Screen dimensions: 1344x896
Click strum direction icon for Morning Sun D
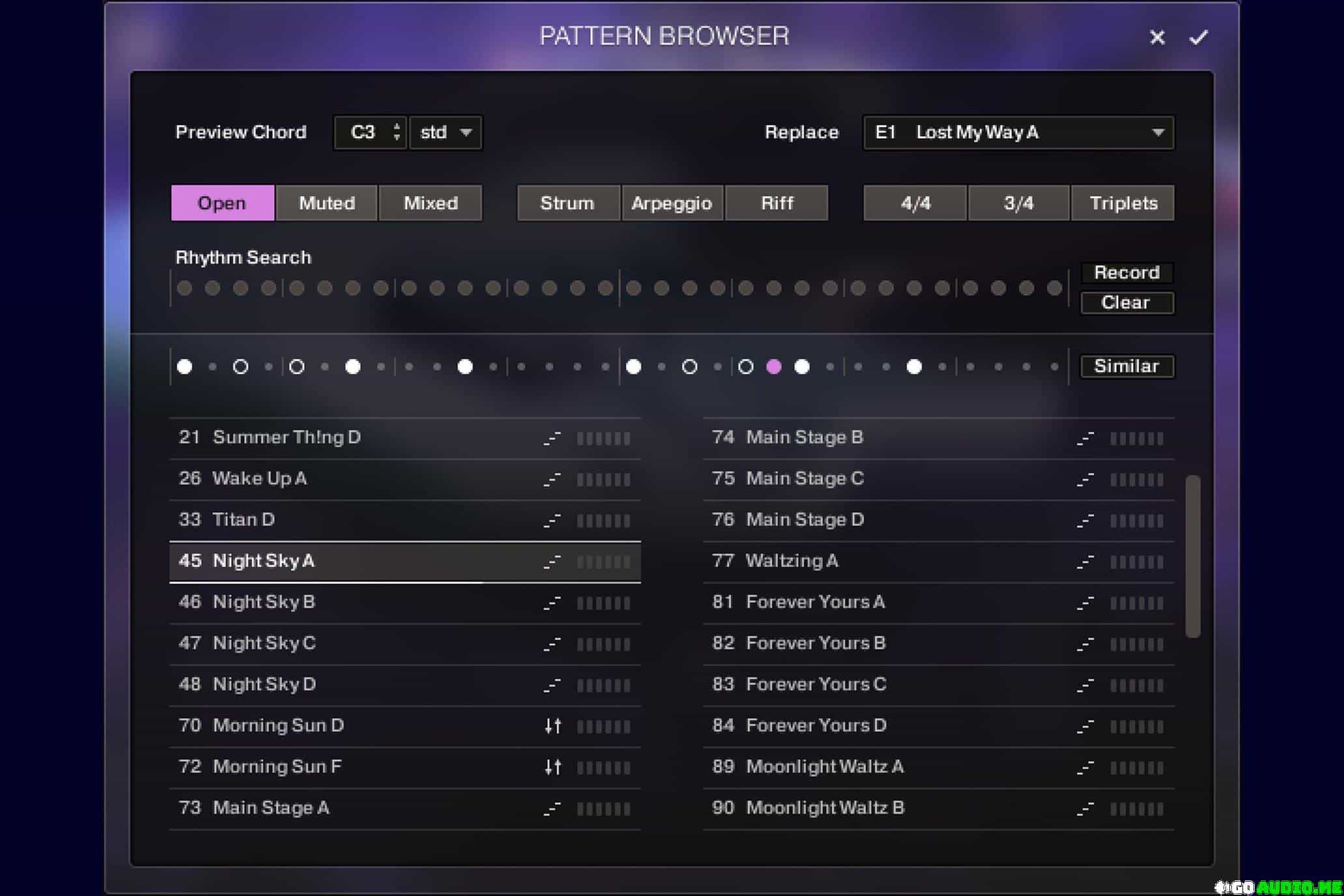pos(552,725)
